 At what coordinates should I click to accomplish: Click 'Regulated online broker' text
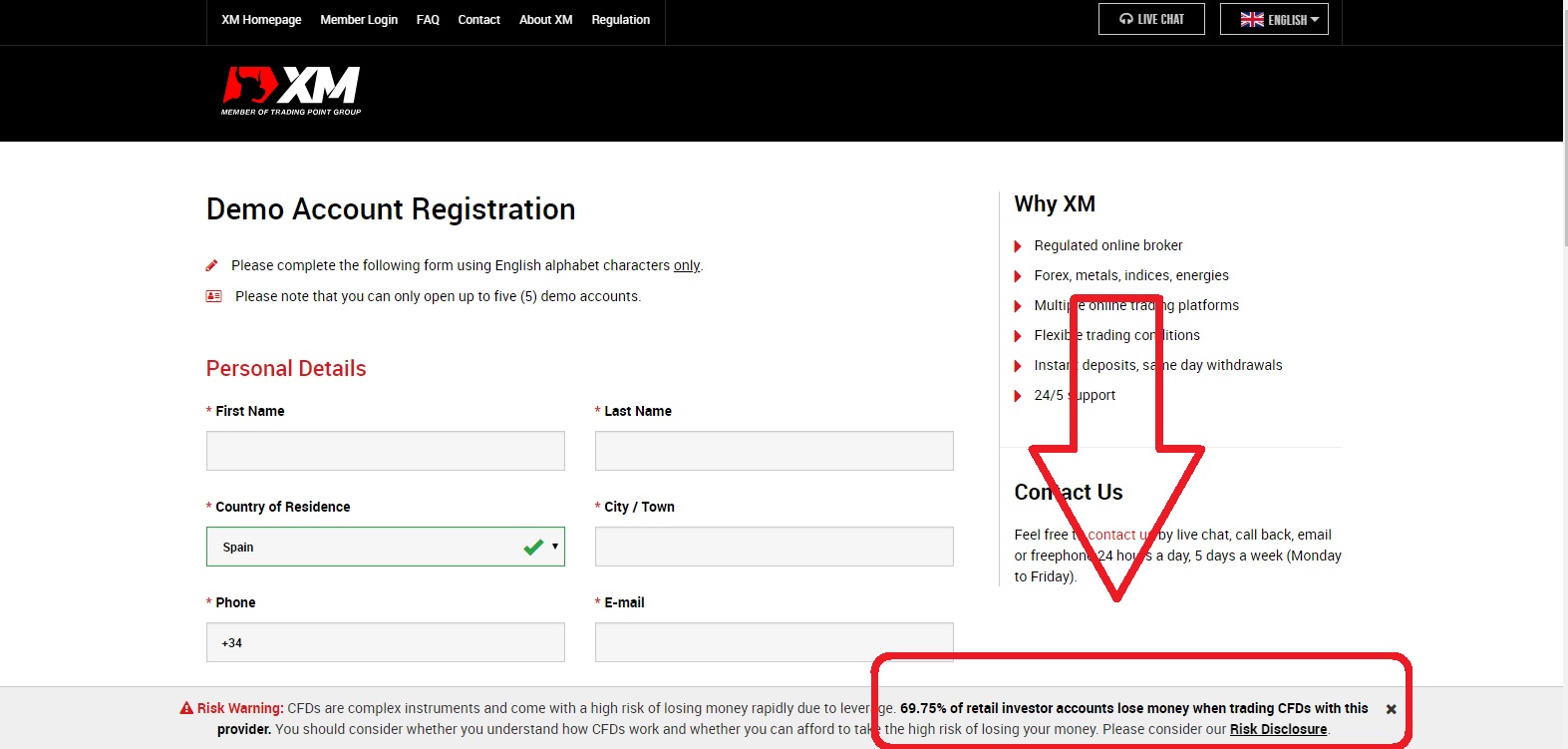[1107, 245]
